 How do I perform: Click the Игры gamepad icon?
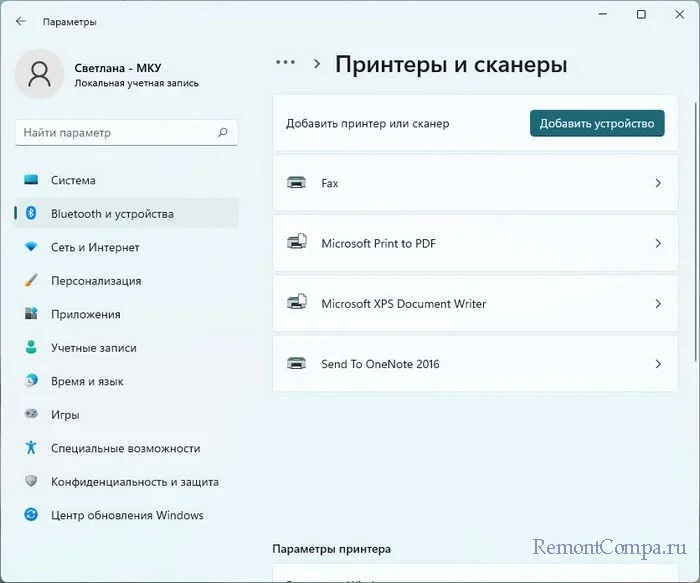[31, 414]
